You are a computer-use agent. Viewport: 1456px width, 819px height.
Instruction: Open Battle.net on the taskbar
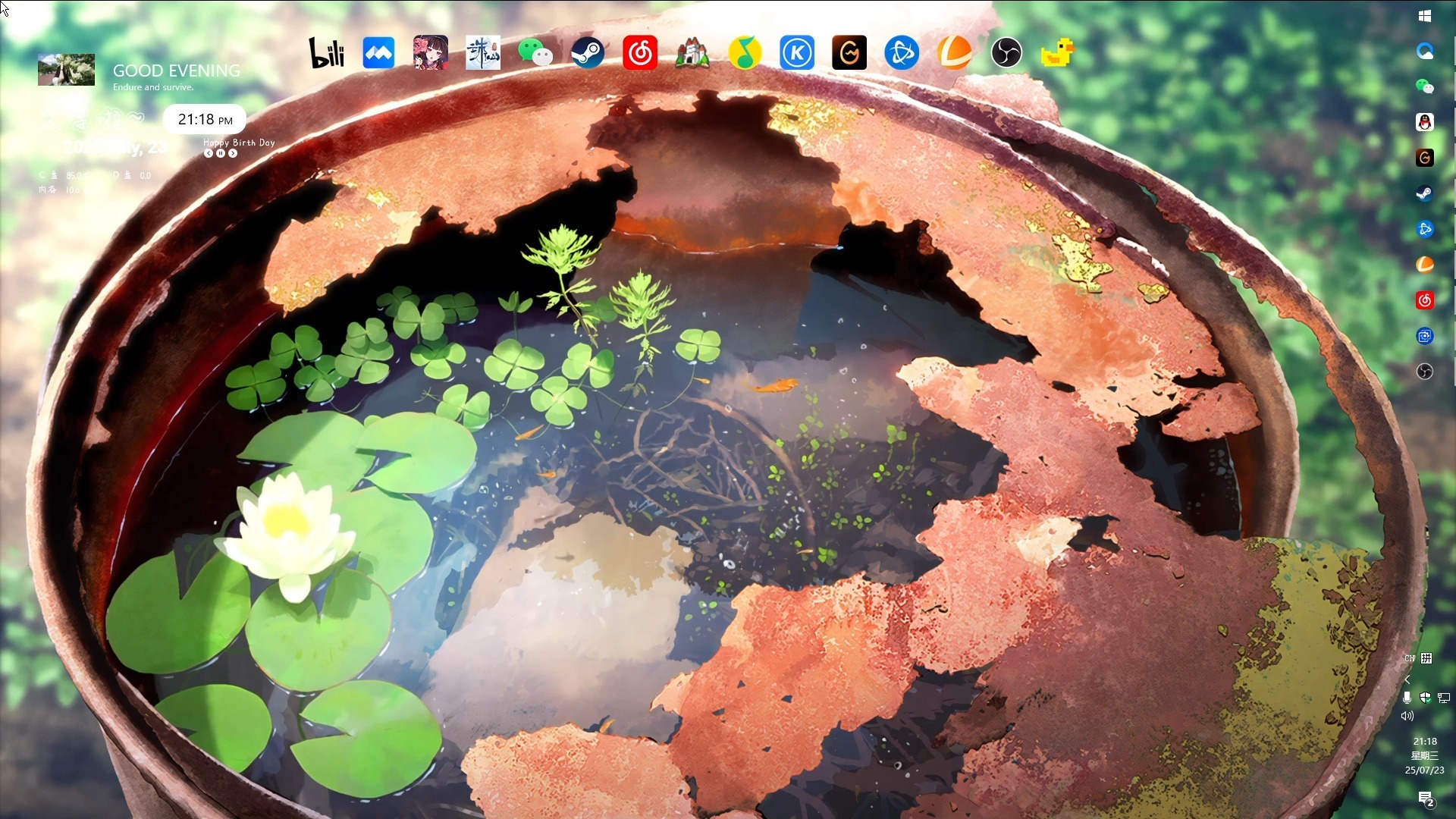click(x=1425, y=229)
